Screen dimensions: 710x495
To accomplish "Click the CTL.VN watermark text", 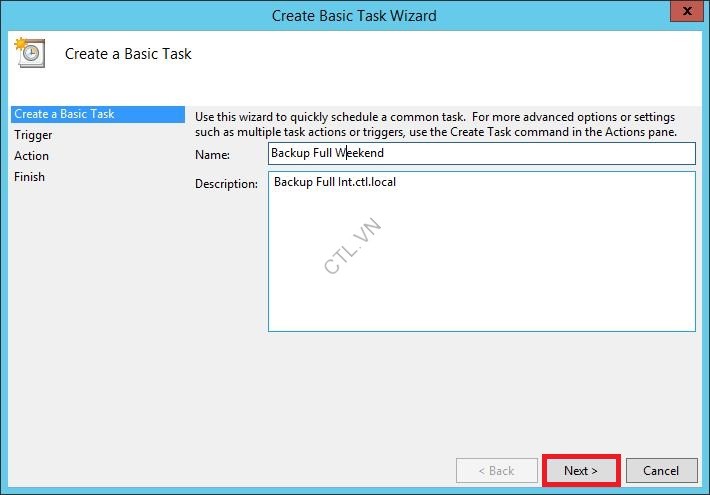I will click(x=352, y=246).
